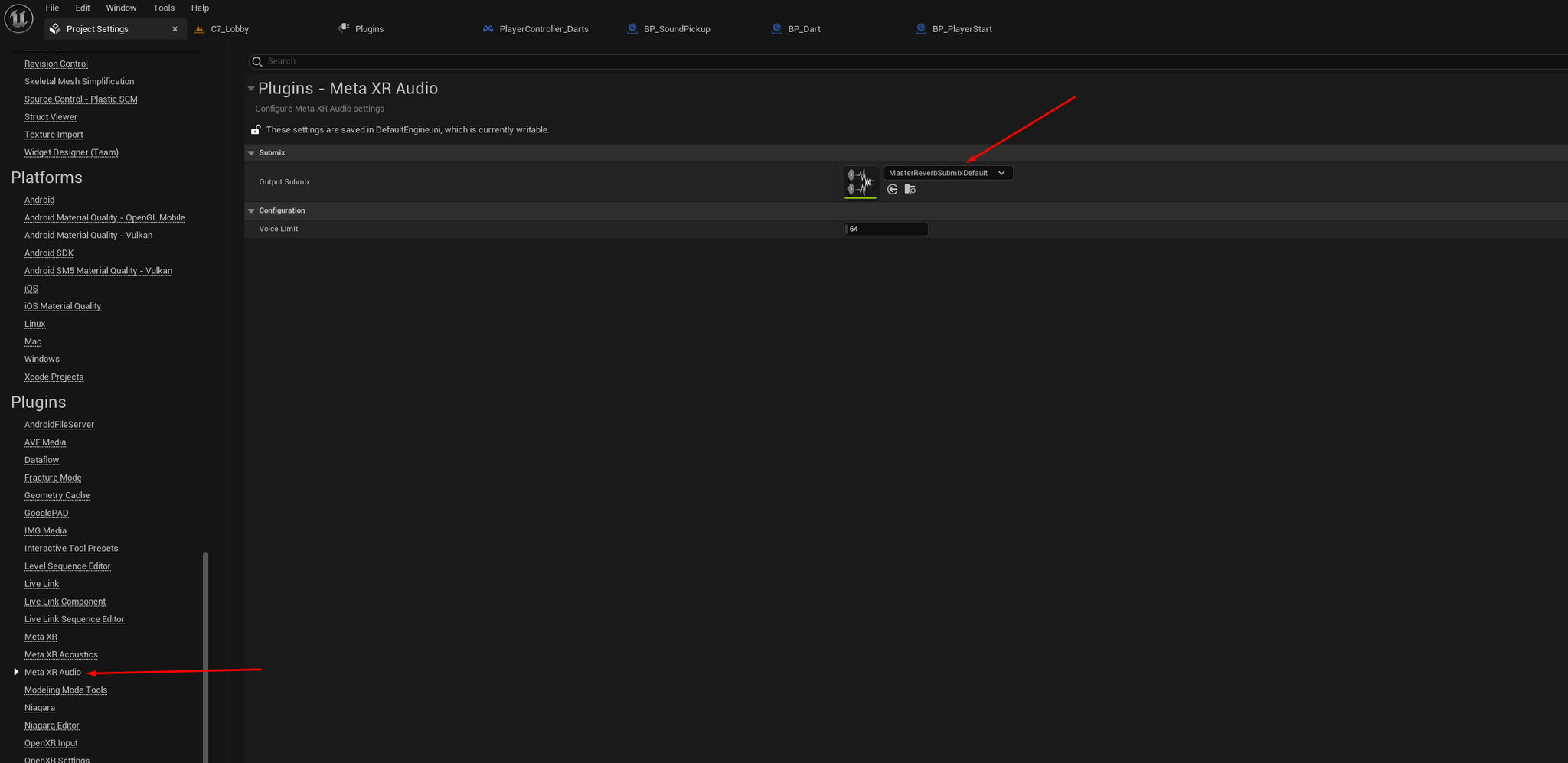This screenshot has width=1568, height=763.
Task: Open Android platform settings
Action: [x=39, y=200]
